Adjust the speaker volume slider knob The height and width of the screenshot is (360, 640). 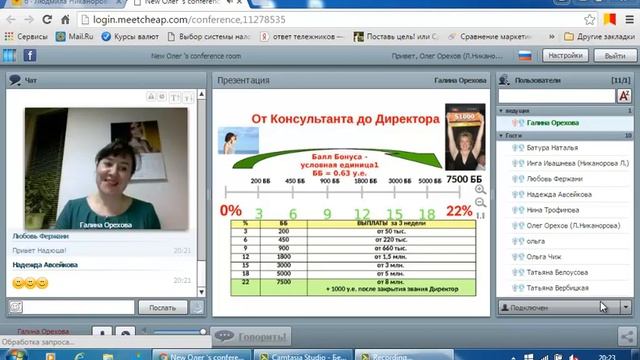203,331
